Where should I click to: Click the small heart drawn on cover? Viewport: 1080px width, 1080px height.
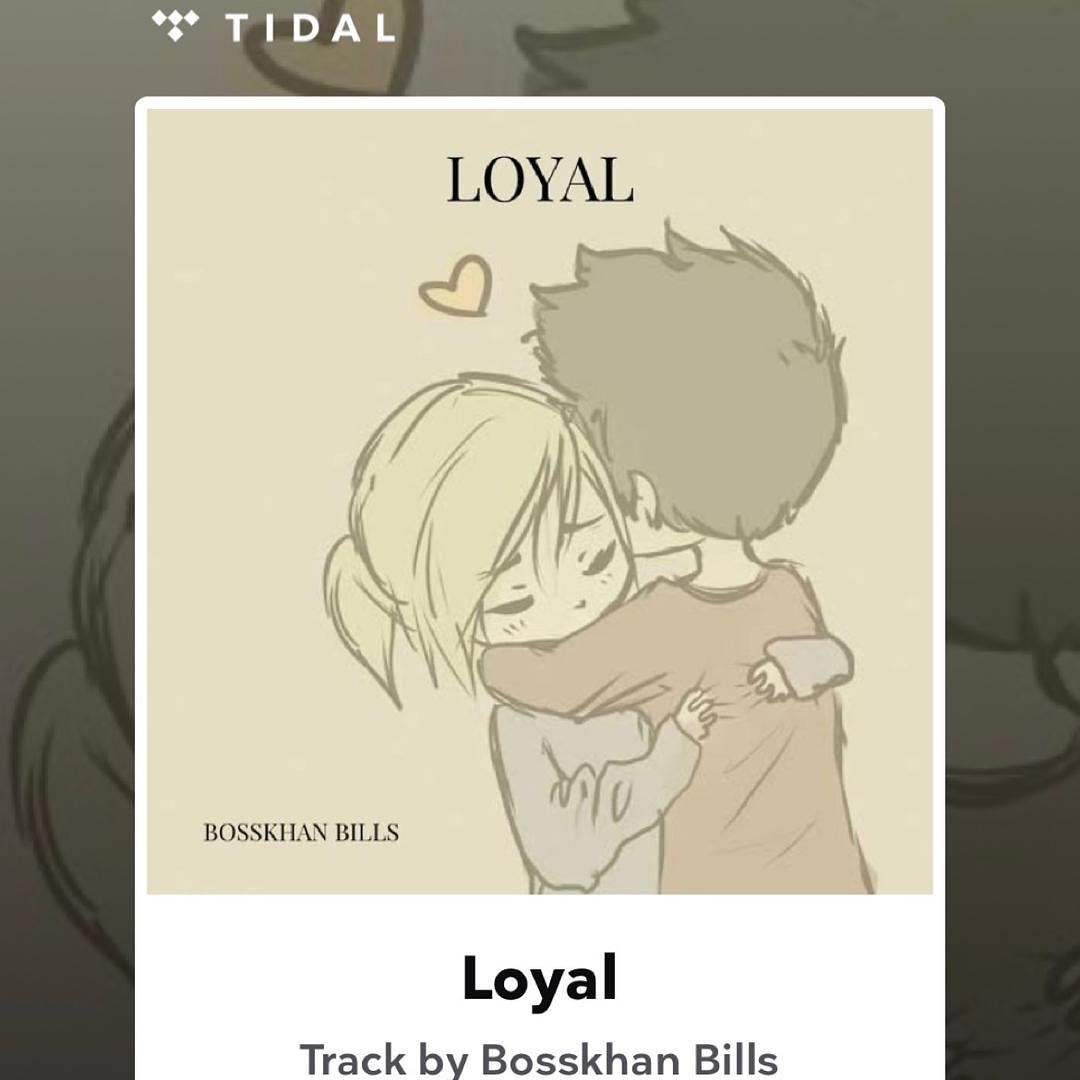tap(456, 286)
